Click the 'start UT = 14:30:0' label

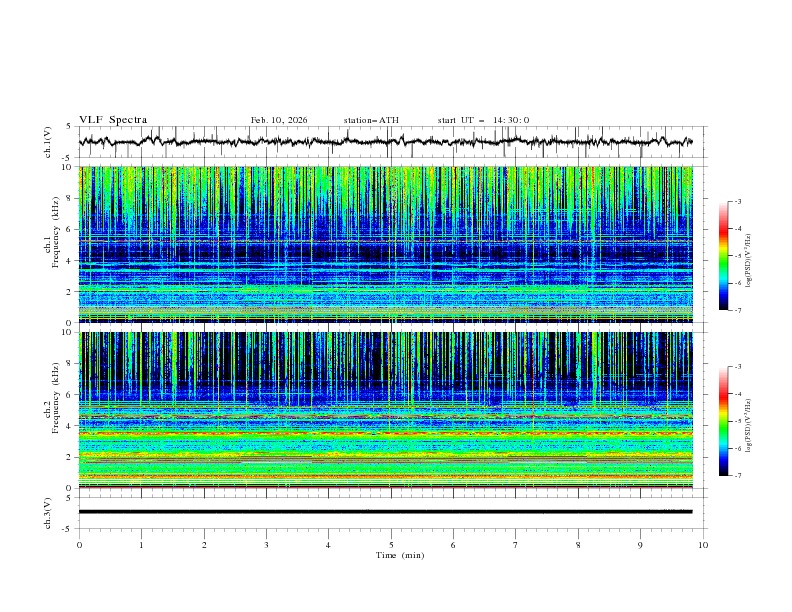[x=483, y=120]
